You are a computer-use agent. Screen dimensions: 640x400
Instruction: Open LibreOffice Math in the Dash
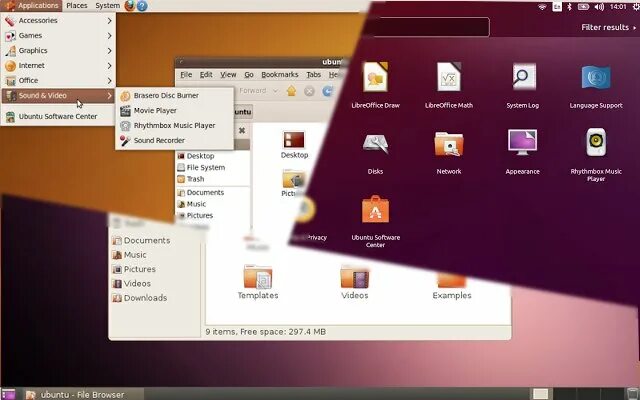point(449,85)
